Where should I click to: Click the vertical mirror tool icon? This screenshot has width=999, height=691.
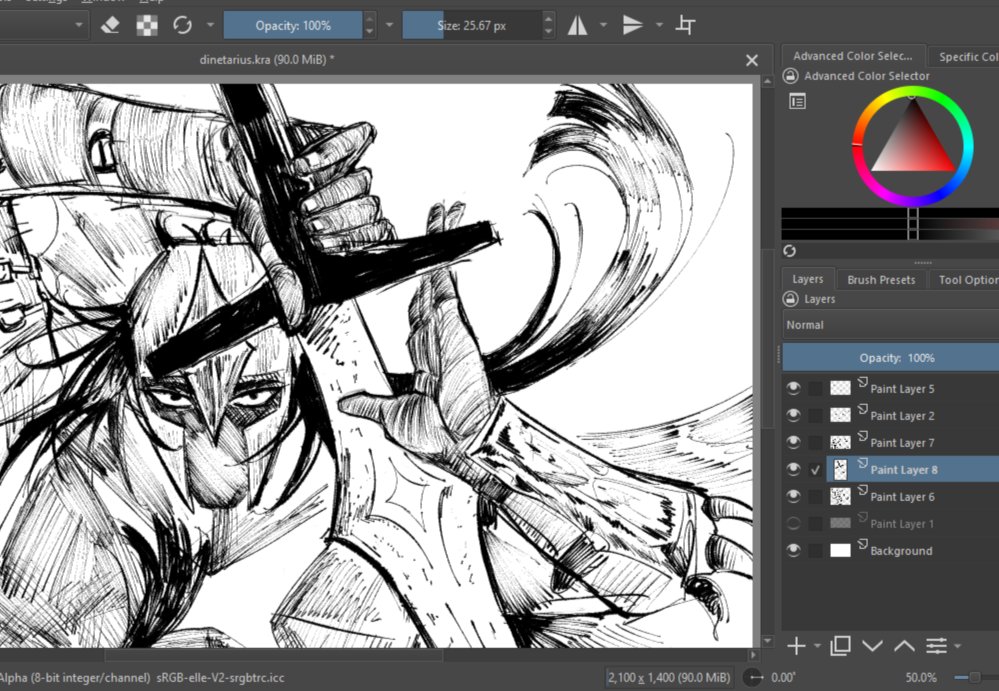click(x=632, y=25)
